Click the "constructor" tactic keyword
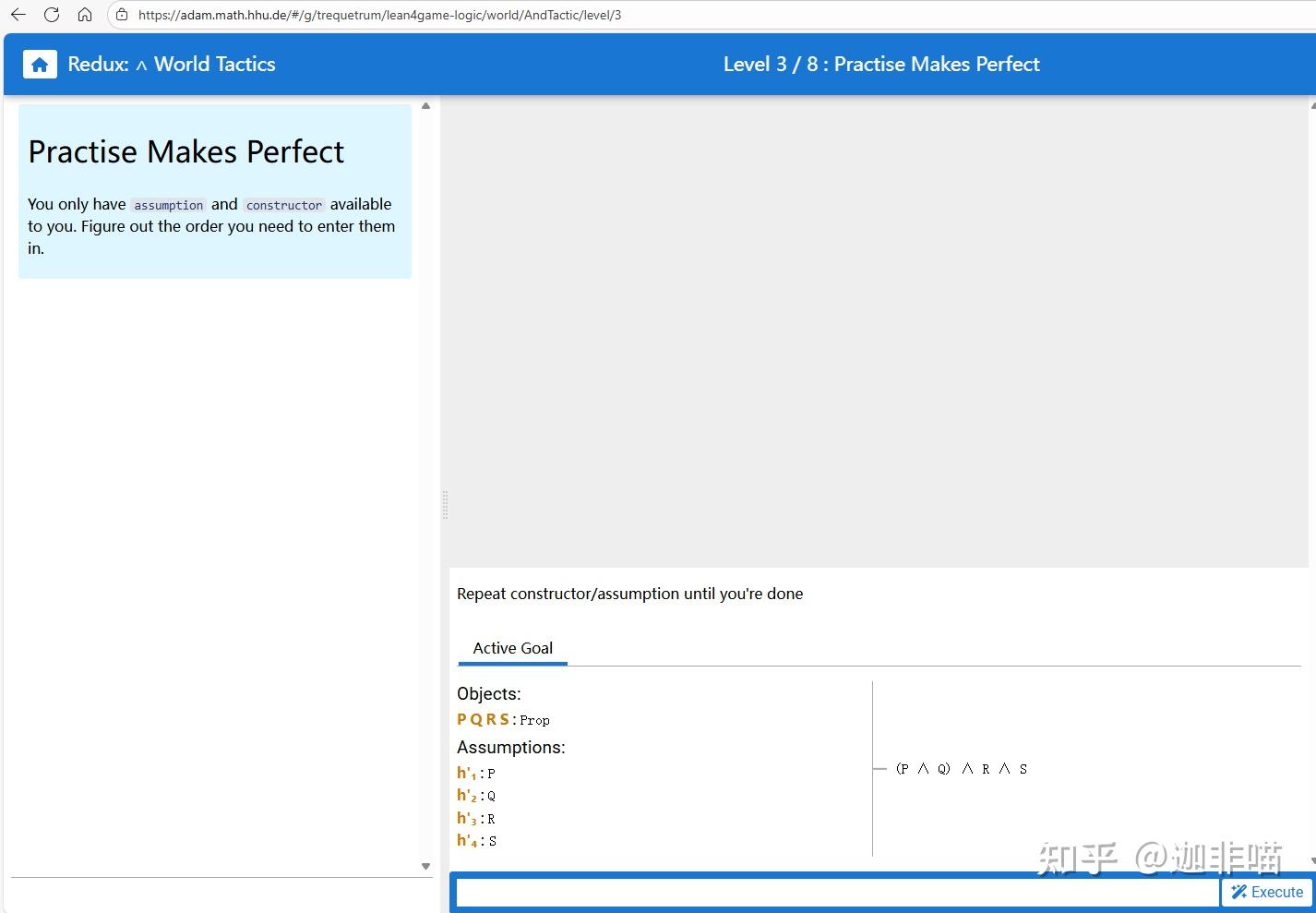1316x913 pixels. pyautogui.click(x=284, y=205)
